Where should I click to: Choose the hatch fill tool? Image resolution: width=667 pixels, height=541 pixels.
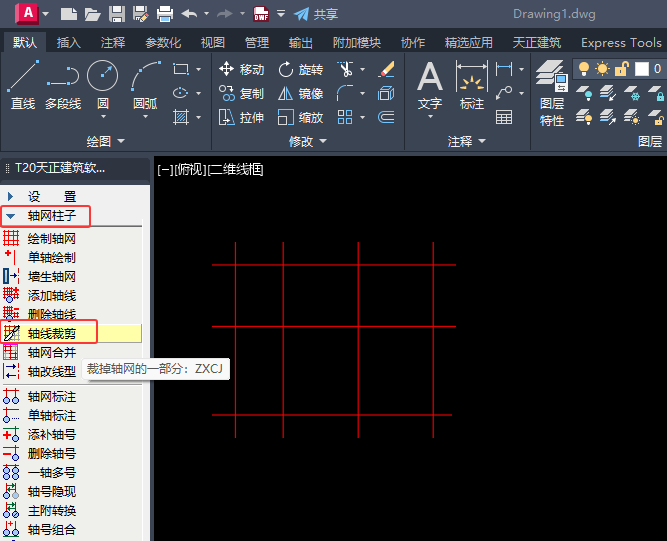(181, 117)
